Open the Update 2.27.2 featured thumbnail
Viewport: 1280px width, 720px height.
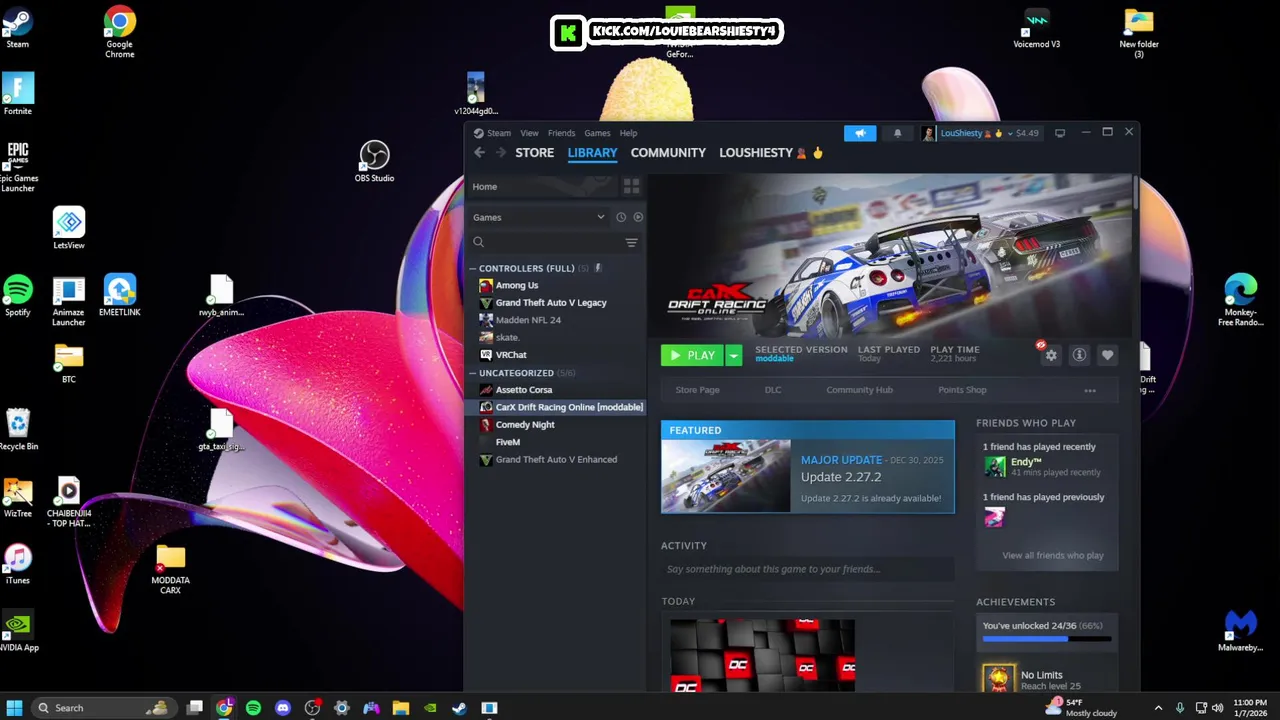pyautogui.click(x=726, y=476)
